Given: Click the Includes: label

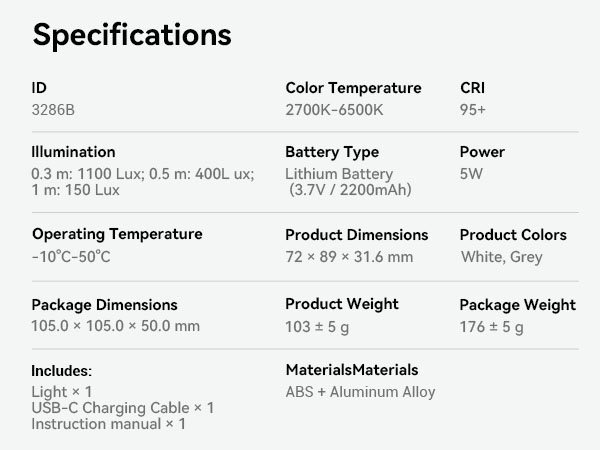Looking at the screenshot, I should 61,370.
